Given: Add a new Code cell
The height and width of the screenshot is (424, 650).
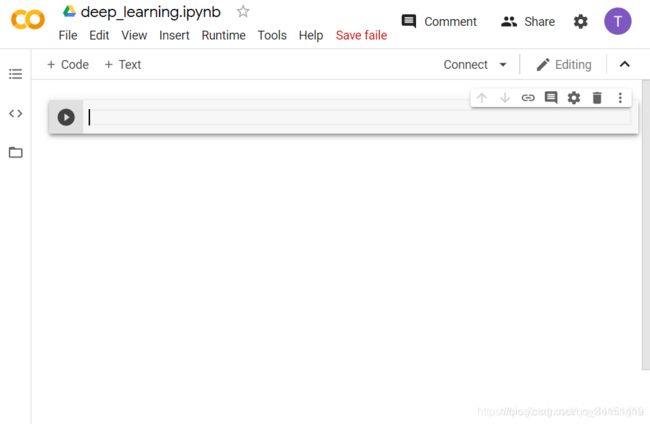Looking at the screenshot, I should pyautogui.click(x=68, y=65).
